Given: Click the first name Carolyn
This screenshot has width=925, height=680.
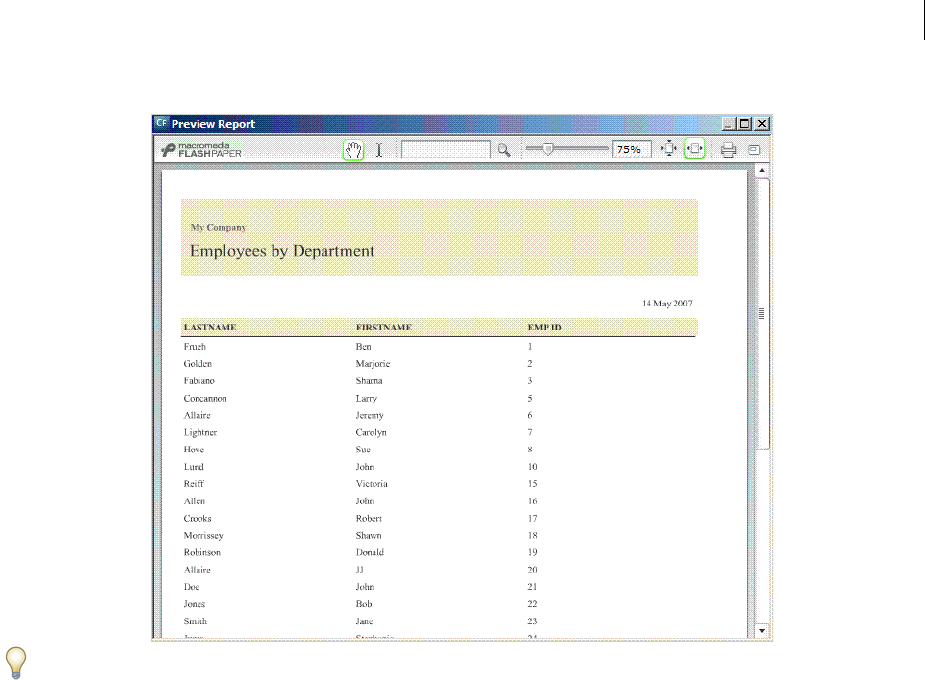Looking at the screenshot, I should click(x=371, y=433).
